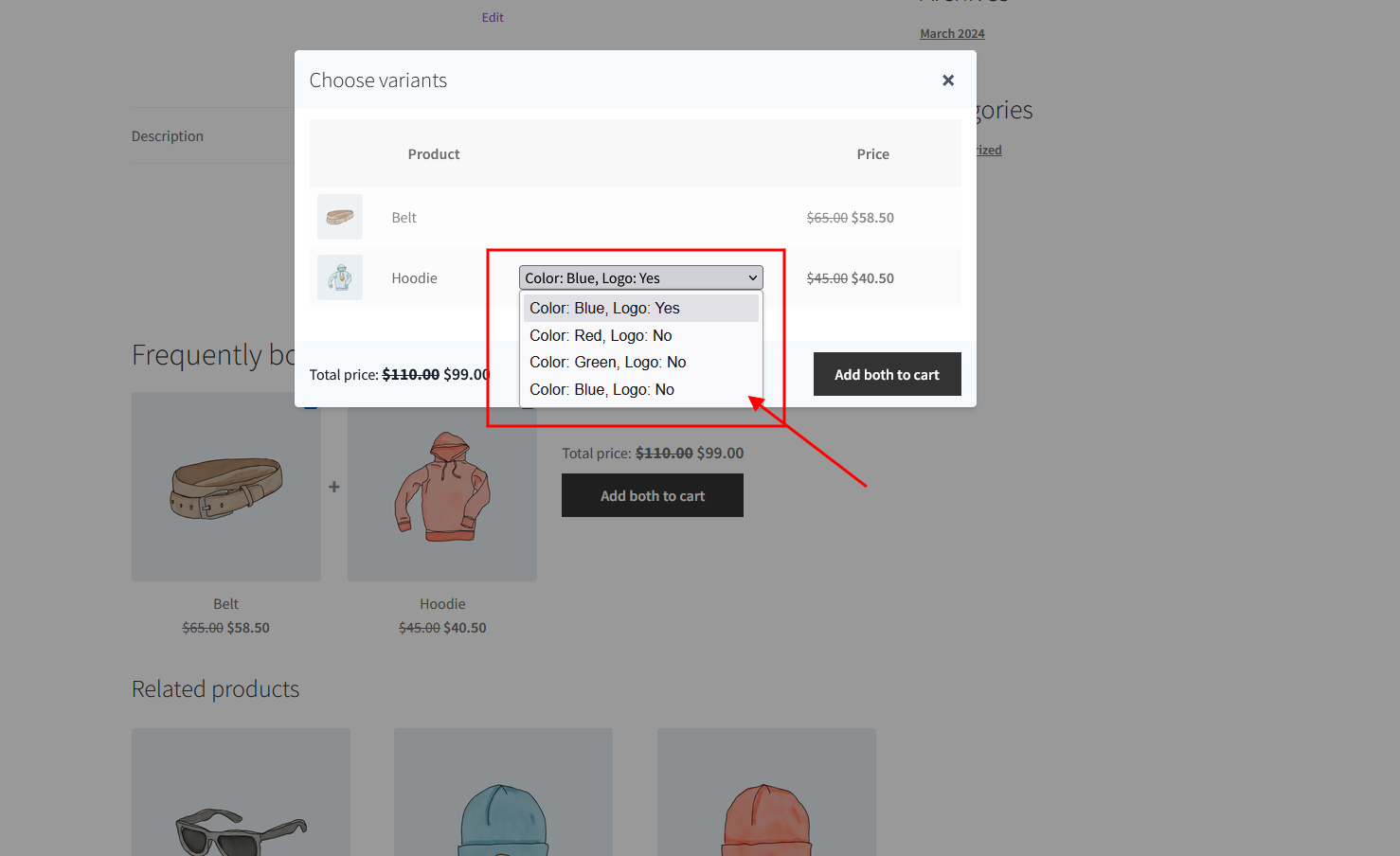Screen dimensions: 1400x856
Task: Click the large Belt product image
Action: tap(226, 487)
